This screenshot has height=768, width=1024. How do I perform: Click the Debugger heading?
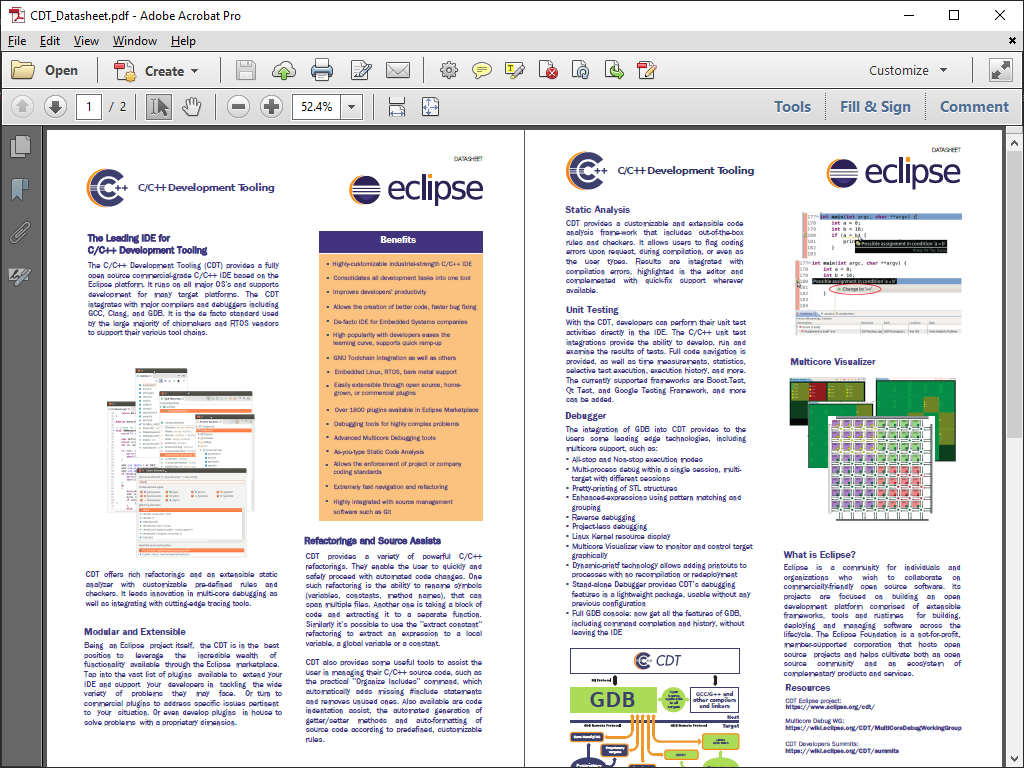585,415
